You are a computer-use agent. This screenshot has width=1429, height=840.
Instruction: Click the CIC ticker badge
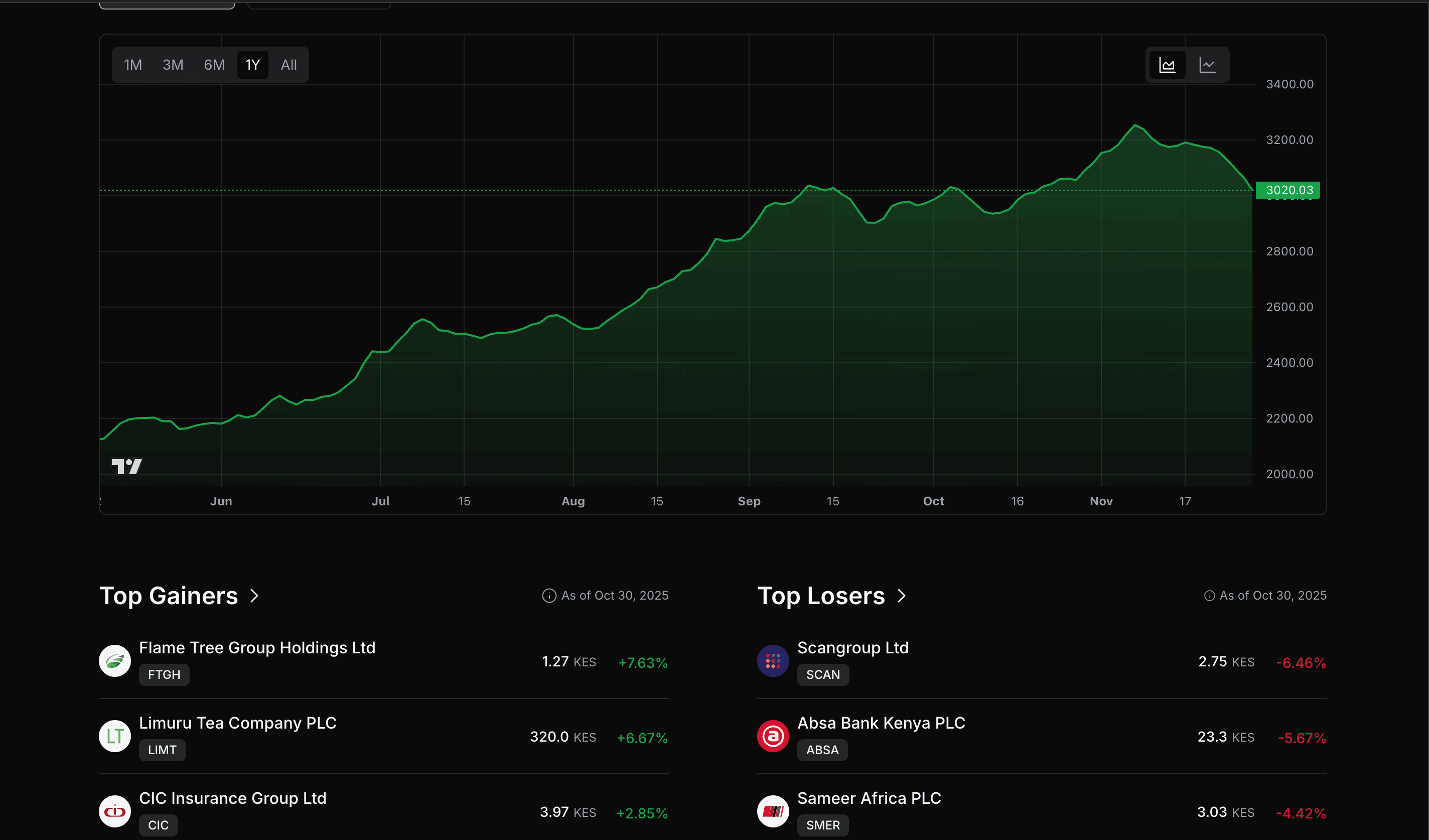click(158, 825)
